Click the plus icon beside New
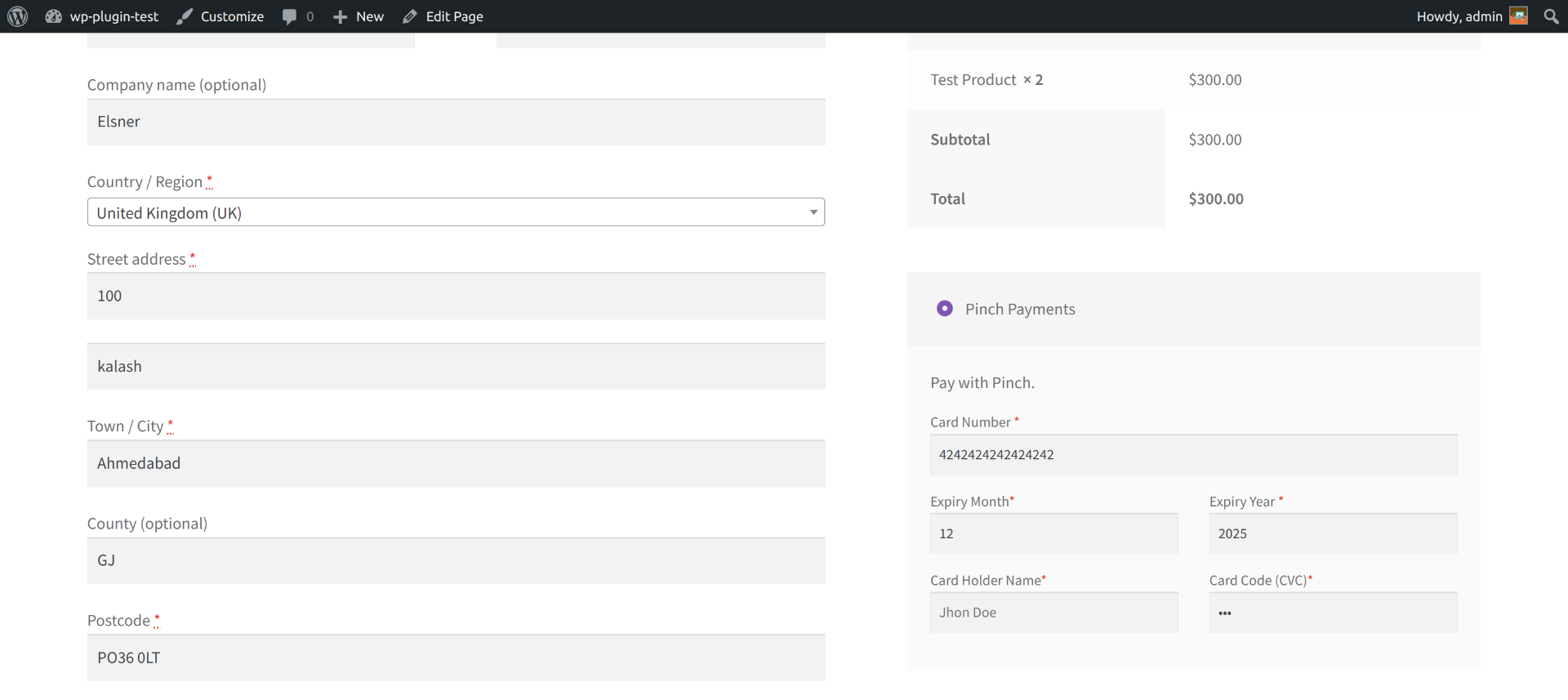 340,16
